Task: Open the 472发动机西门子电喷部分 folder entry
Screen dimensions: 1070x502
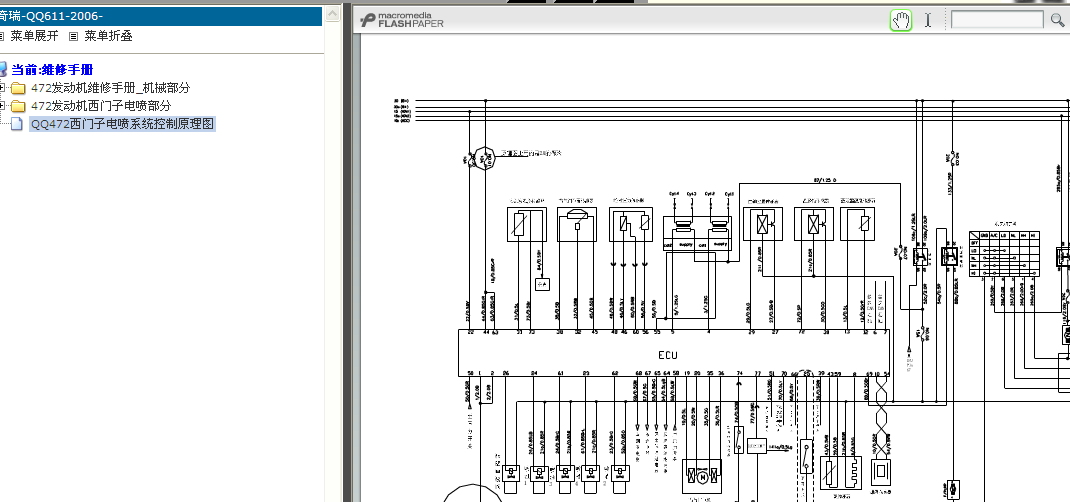Action: 101,106
